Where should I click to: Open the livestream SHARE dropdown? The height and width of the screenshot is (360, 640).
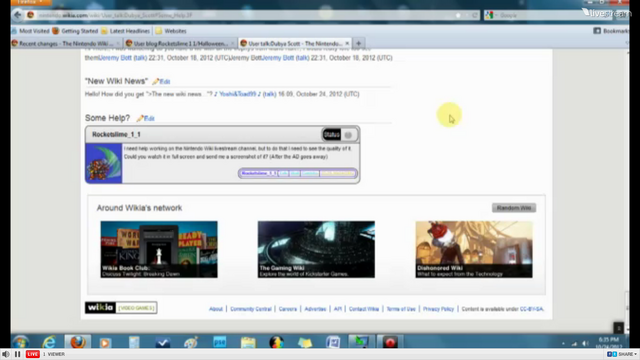tap(622, 354)
